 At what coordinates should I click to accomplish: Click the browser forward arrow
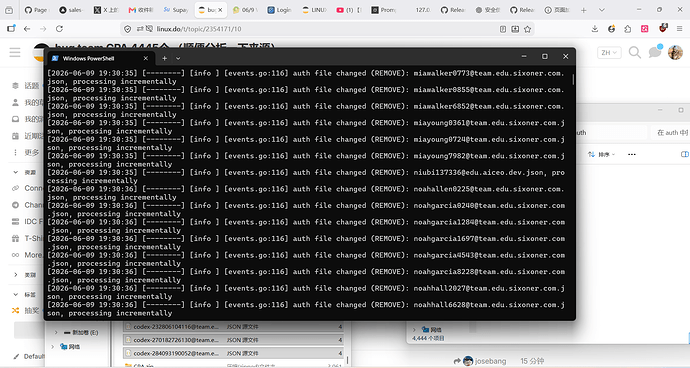tap(43, 29)
